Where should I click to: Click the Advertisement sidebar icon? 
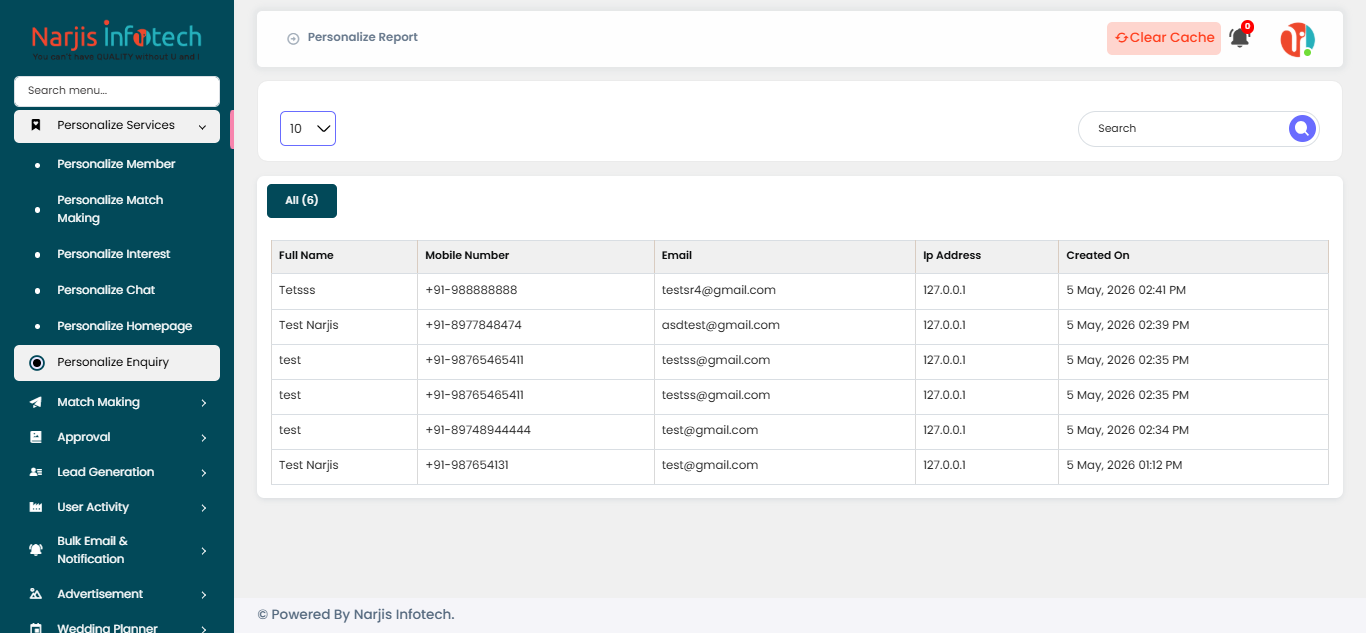(36, 594)
